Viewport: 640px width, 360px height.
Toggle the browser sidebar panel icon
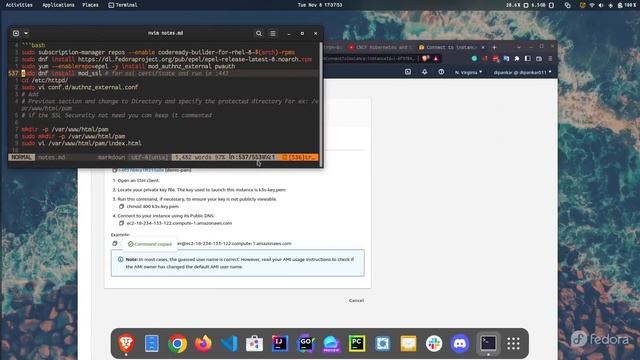[x=528, y=59]
